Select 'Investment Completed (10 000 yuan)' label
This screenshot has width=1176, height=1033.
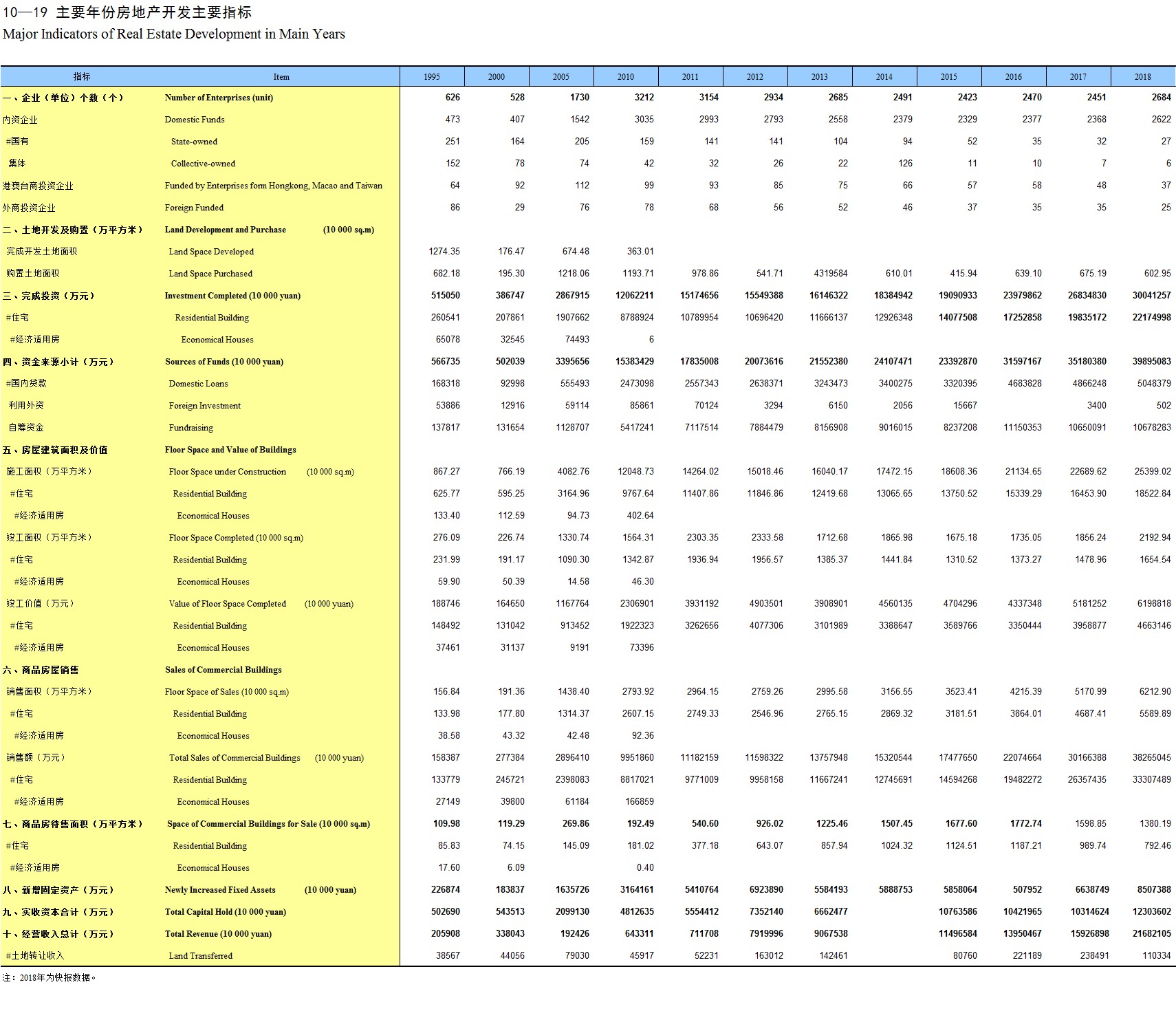232,296
